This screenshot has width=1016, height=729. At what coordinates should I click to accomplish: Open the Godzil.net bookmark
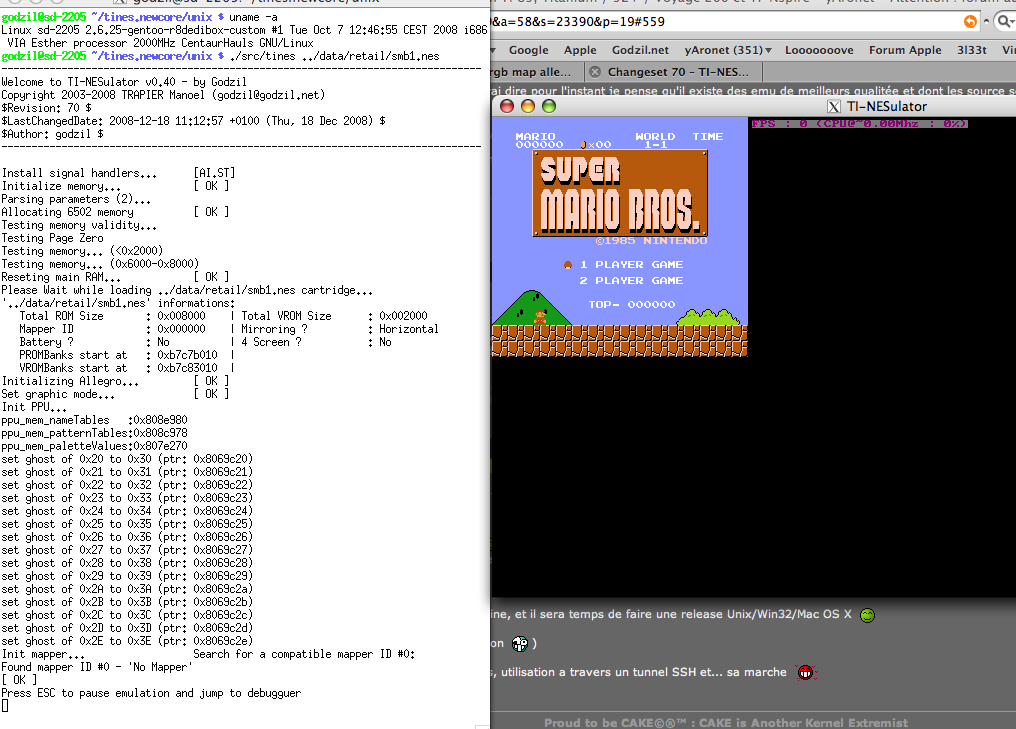pos(640,50)
